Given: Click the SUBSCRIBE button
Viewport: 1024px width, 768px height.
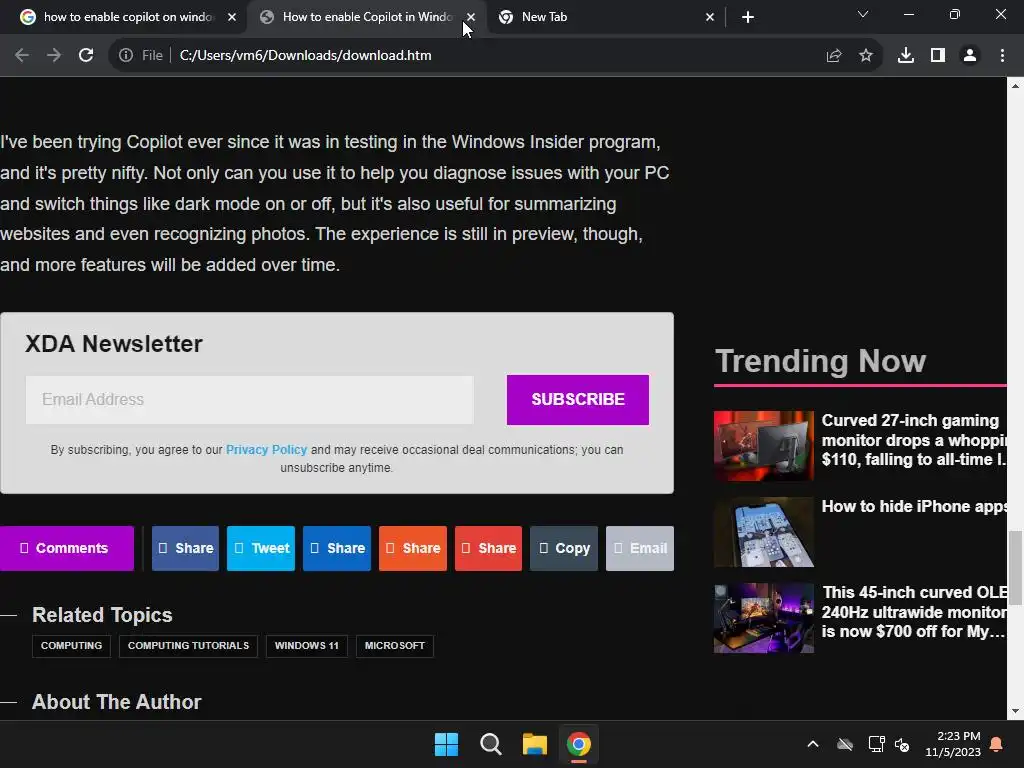Looking at the screenshot, I should tap(577, 400).
